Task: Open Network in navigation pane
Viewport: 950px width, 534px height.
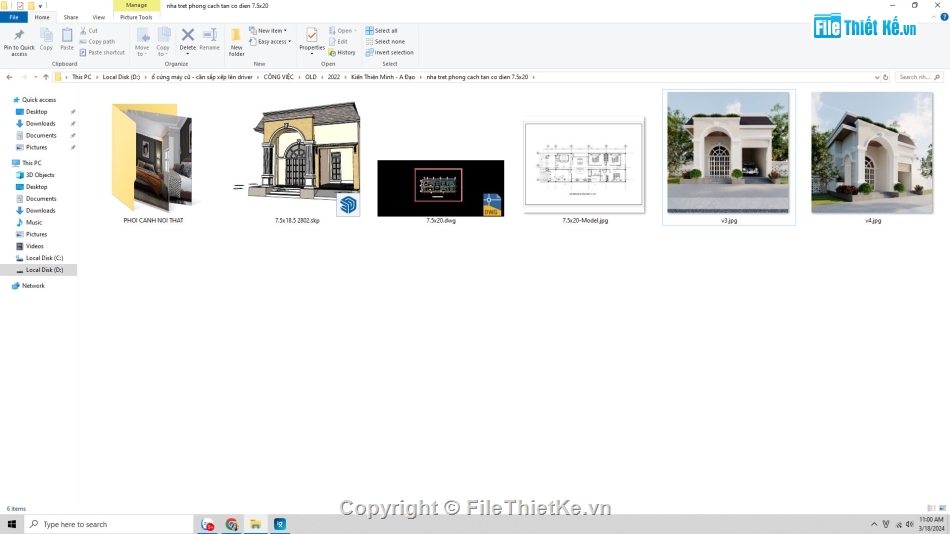Action: click(x=33, y=285)
